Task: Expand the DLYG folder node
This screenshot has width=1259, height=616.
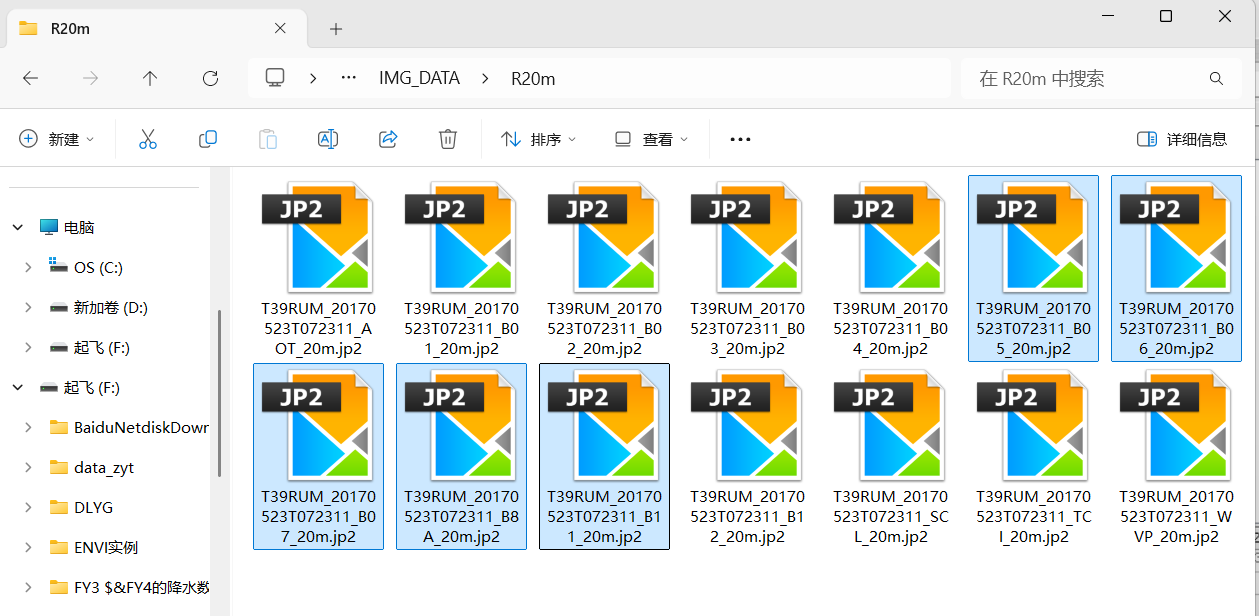Action: tap(28, 507)
